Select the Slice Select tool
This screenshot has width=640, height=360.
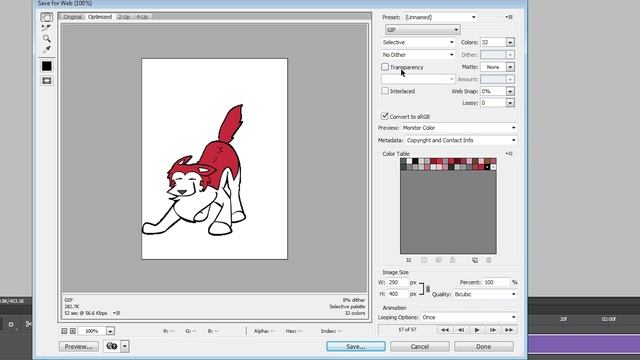(47, 28)
